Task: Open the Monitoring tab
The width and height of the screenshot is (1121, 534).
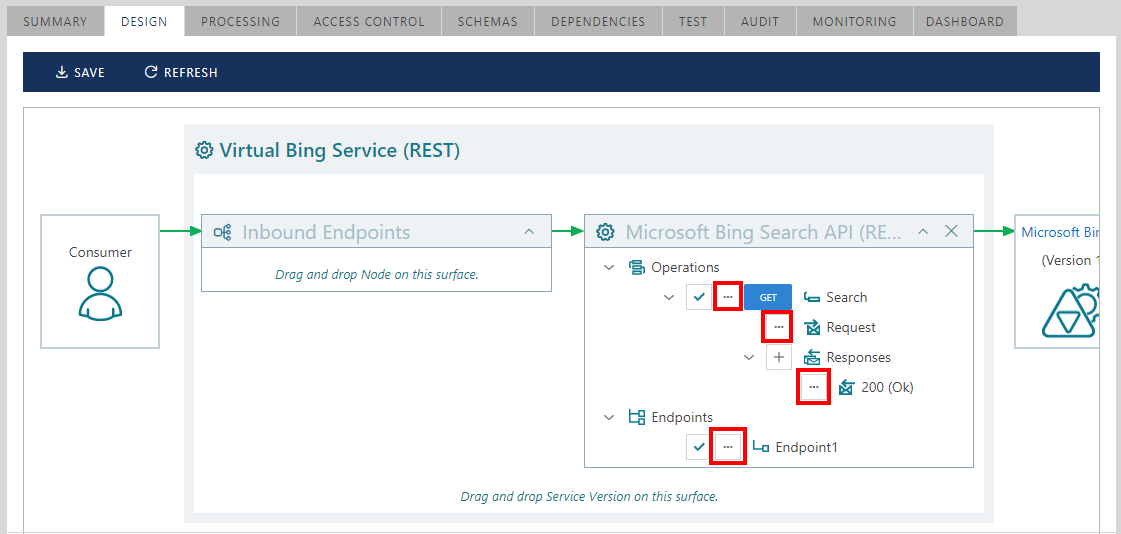Action: point(854,21)
